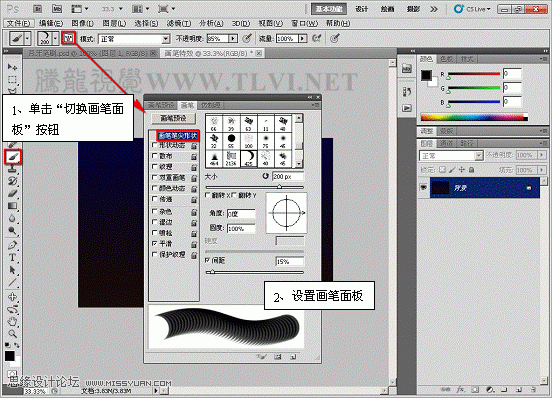Select the 设计 workspace
The image size is (552, 398).
coord(361,9)
